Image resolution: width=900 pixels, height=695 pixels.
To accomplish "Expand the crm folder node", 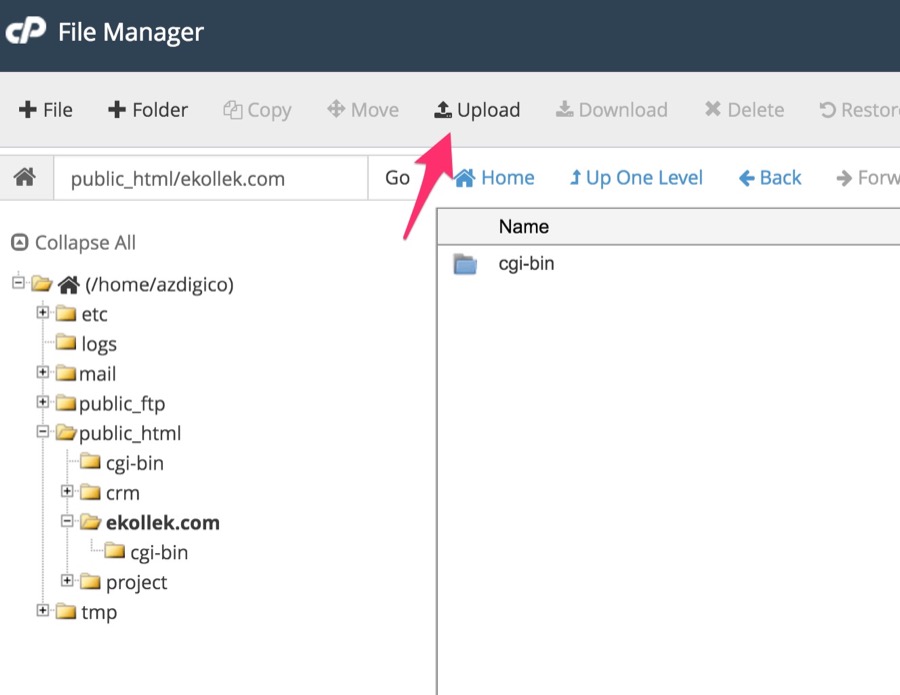I will (67, 491).
